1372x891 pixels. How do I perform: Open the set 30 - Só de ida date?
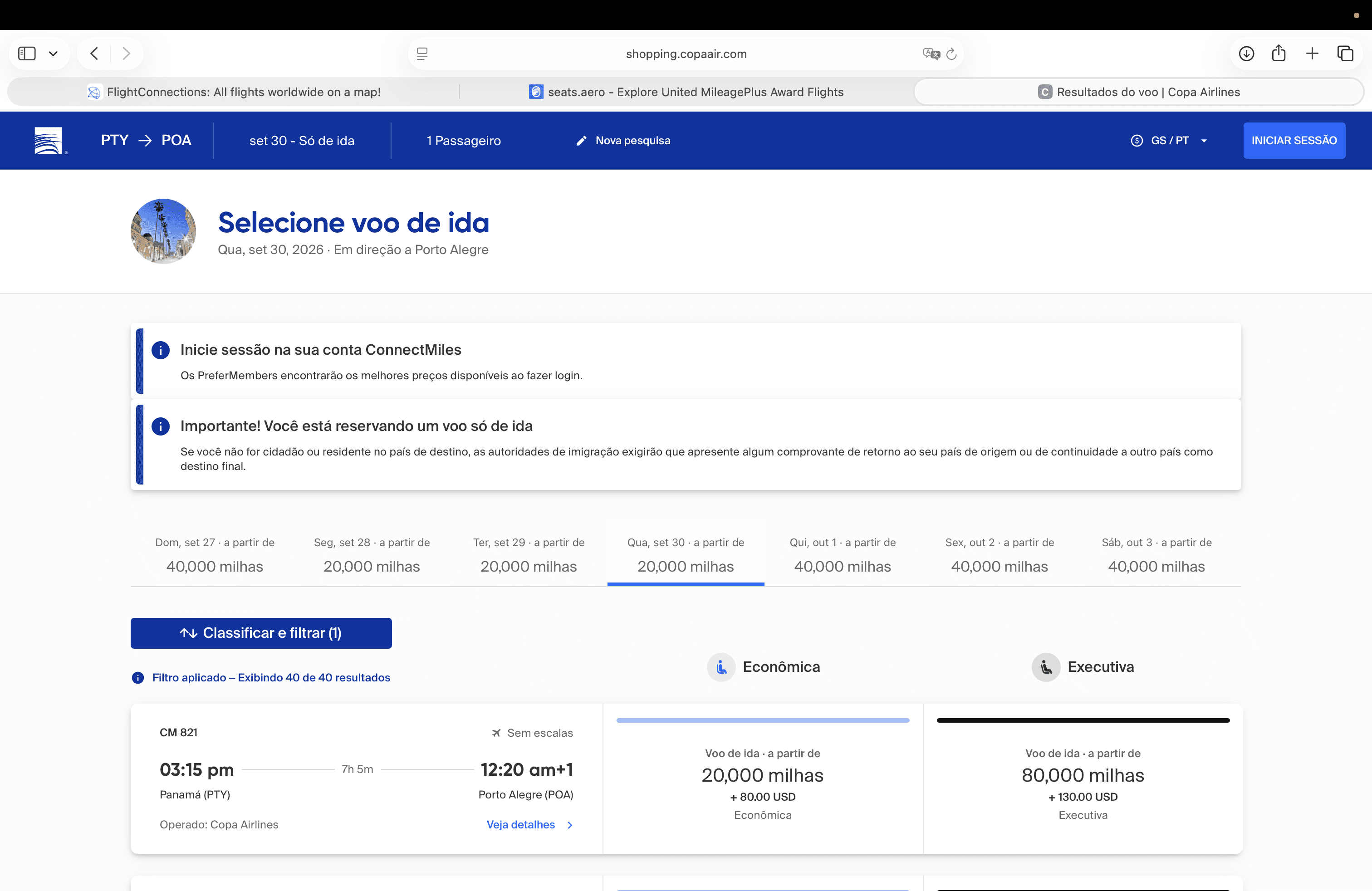click(302, 141)
